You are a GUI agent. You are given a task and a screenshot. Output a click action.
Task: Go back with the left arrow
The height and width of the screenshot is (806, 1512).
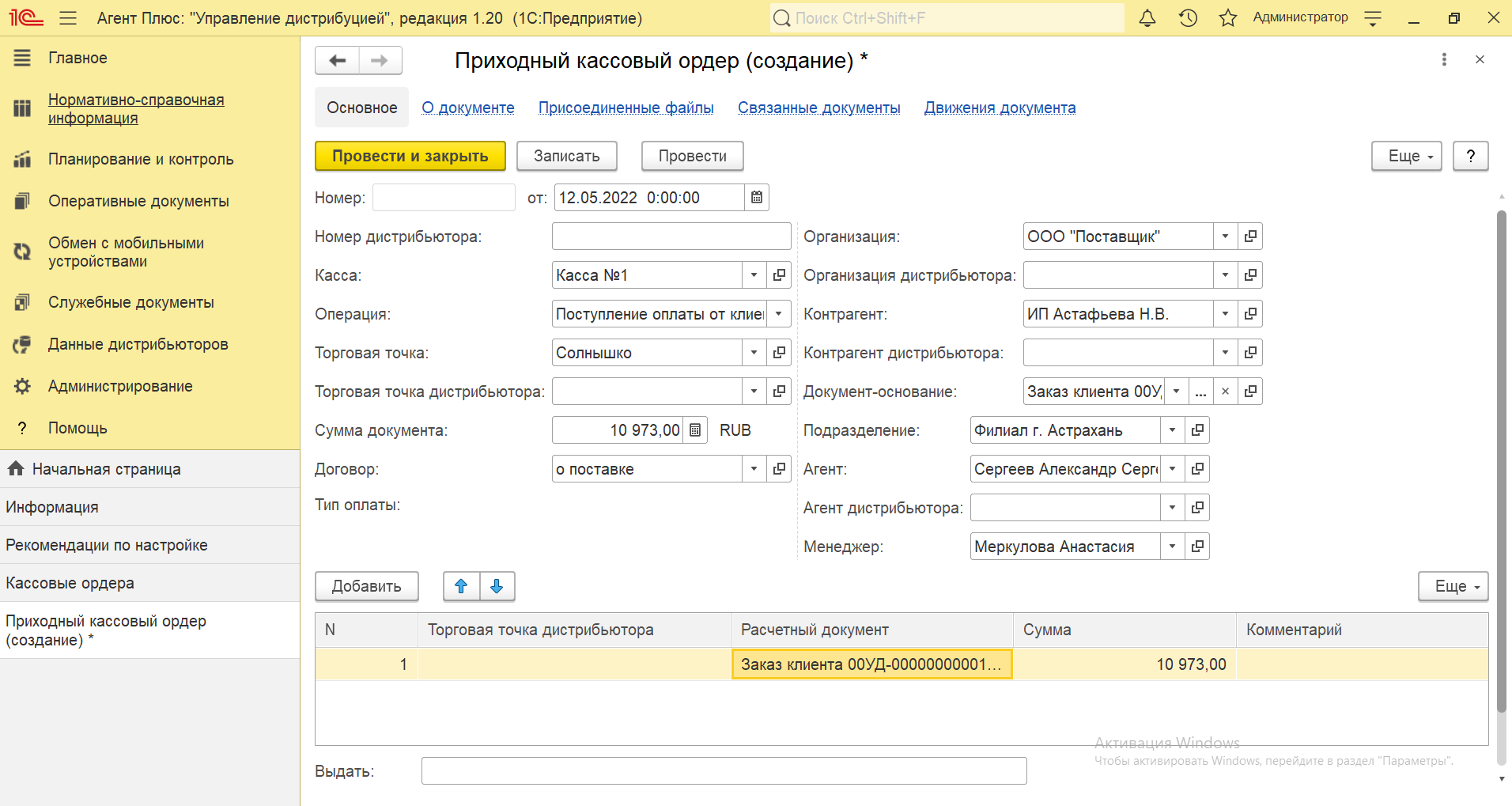(337, 60)
